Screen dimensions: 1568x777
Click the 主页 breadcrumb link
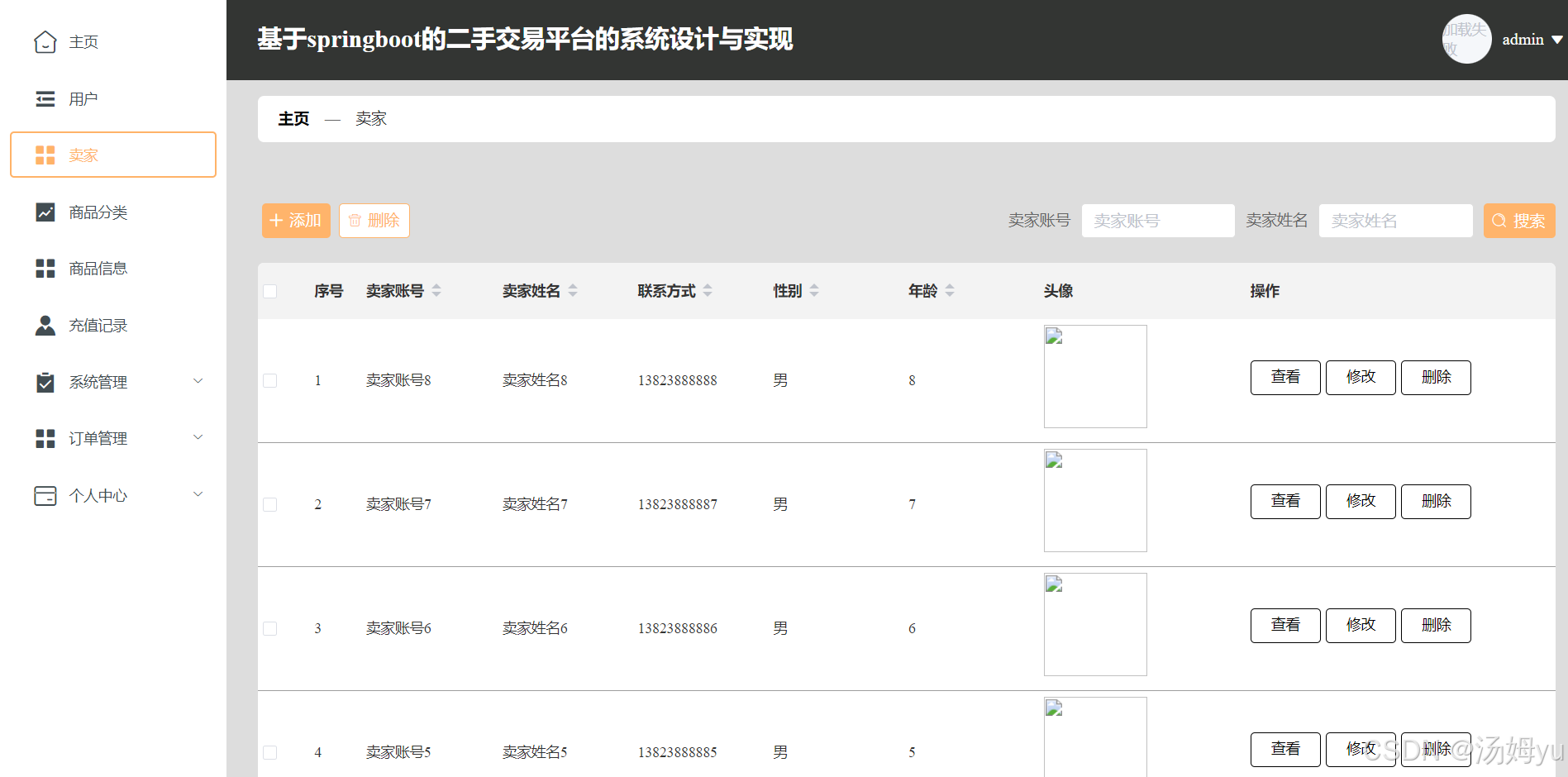[x=293, y=119]
